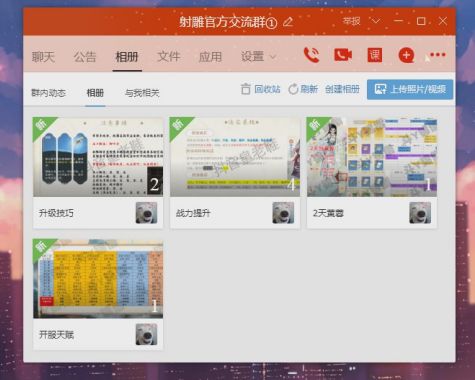Click 刷新 to refresh albums
This screenshot has height=380, width=475.
[303, 89]
